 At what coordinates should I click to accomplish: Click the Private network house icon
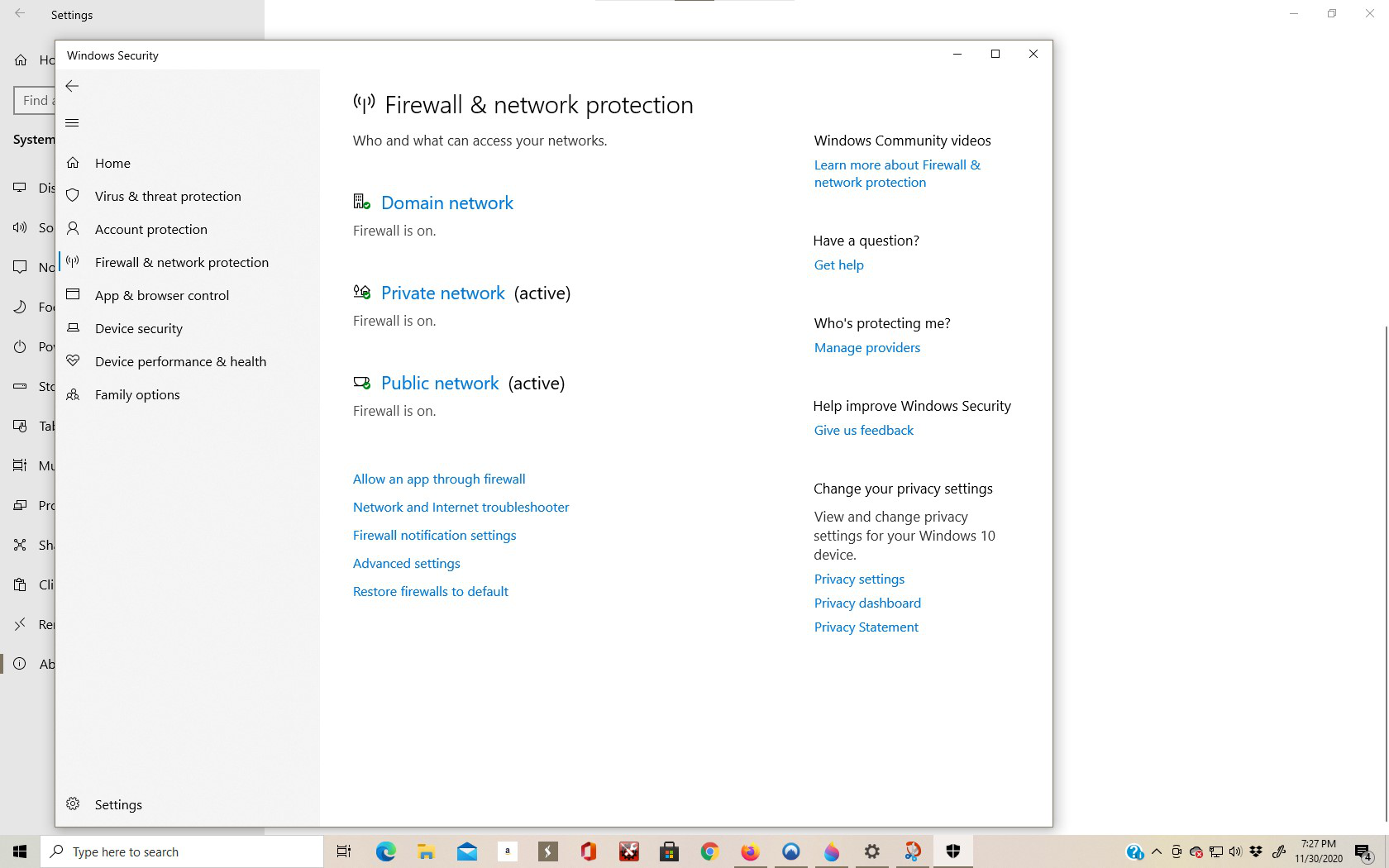[x=362, y=292]
